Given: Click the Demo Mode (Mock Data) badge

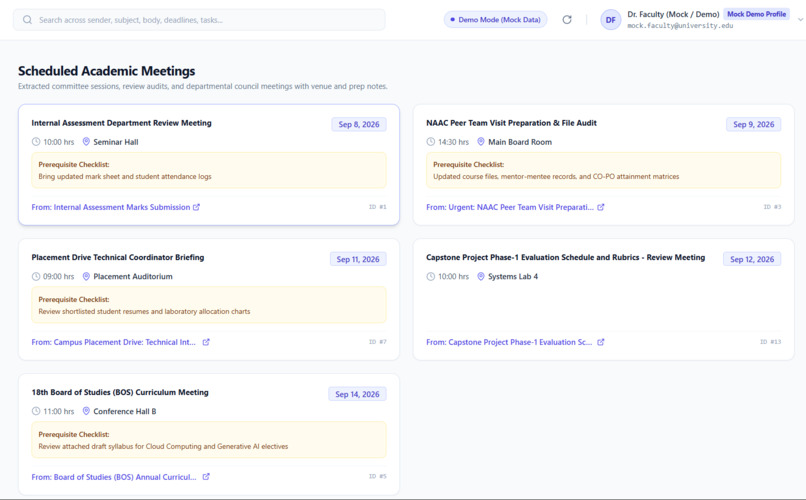Looking at the screenshot, I should pos(496,20).
